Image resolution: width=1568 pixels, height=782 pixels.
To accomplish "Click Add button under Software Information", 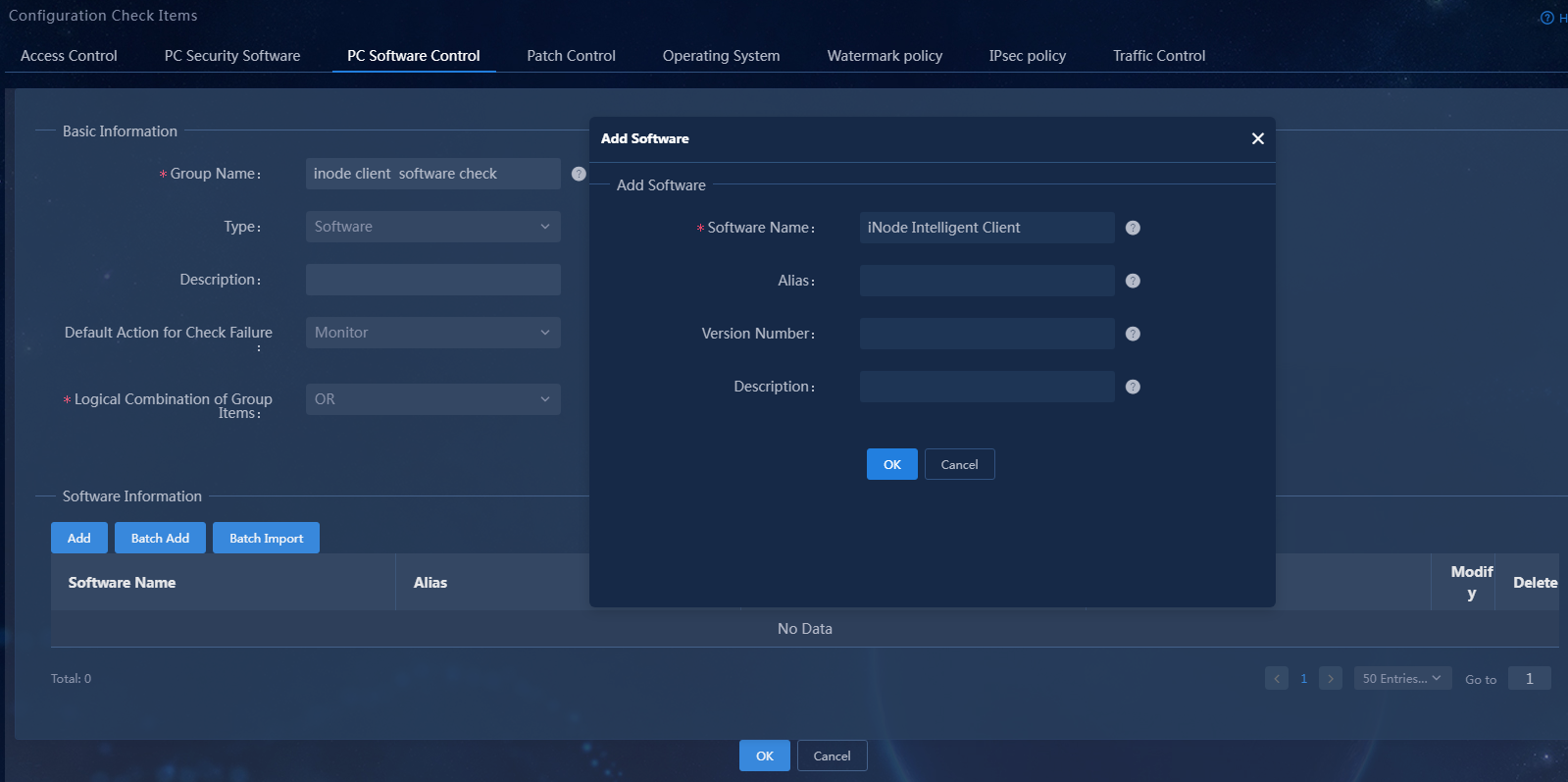I will [79, 538].
